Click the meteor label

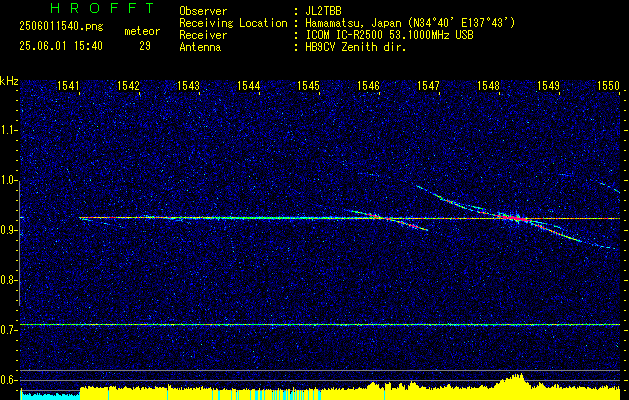click(142, 31)
